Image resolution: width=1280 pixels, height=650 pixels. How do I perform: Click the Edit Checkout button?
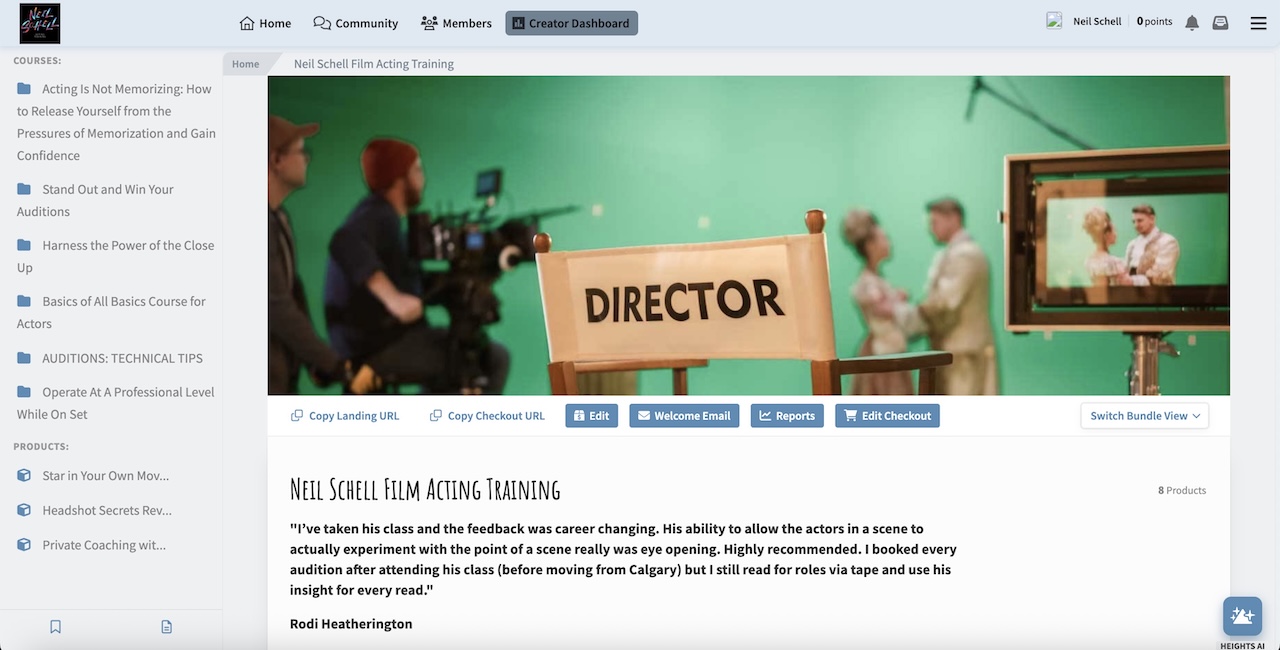(887, 416)
